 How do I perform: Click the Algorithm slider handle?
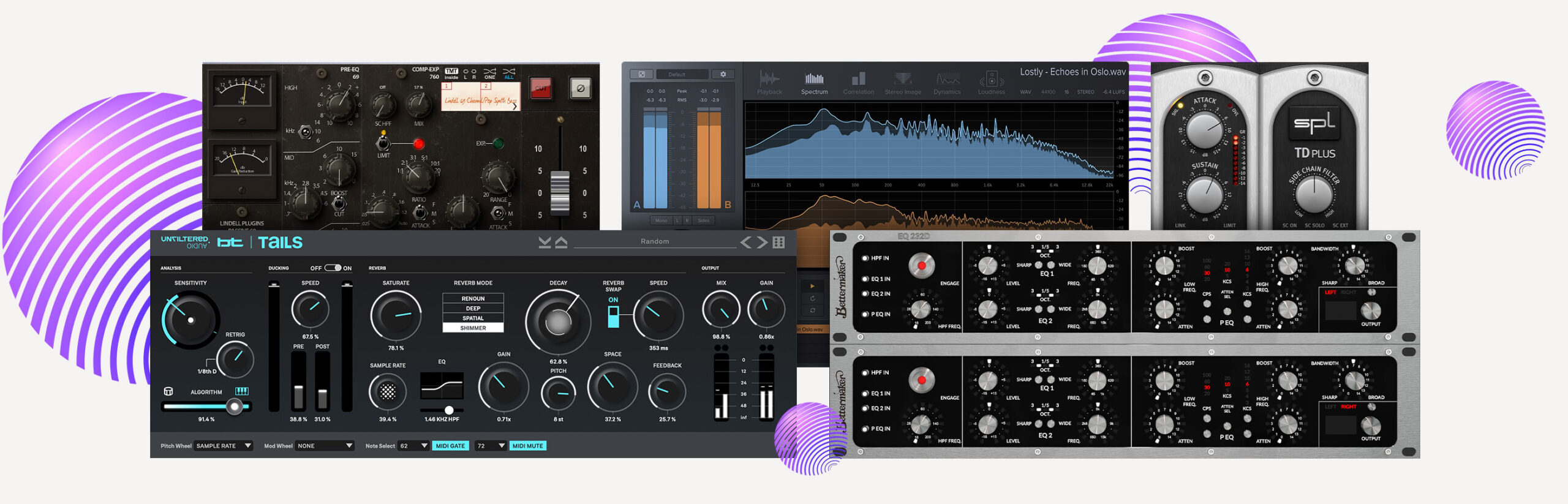pos(234,406)
